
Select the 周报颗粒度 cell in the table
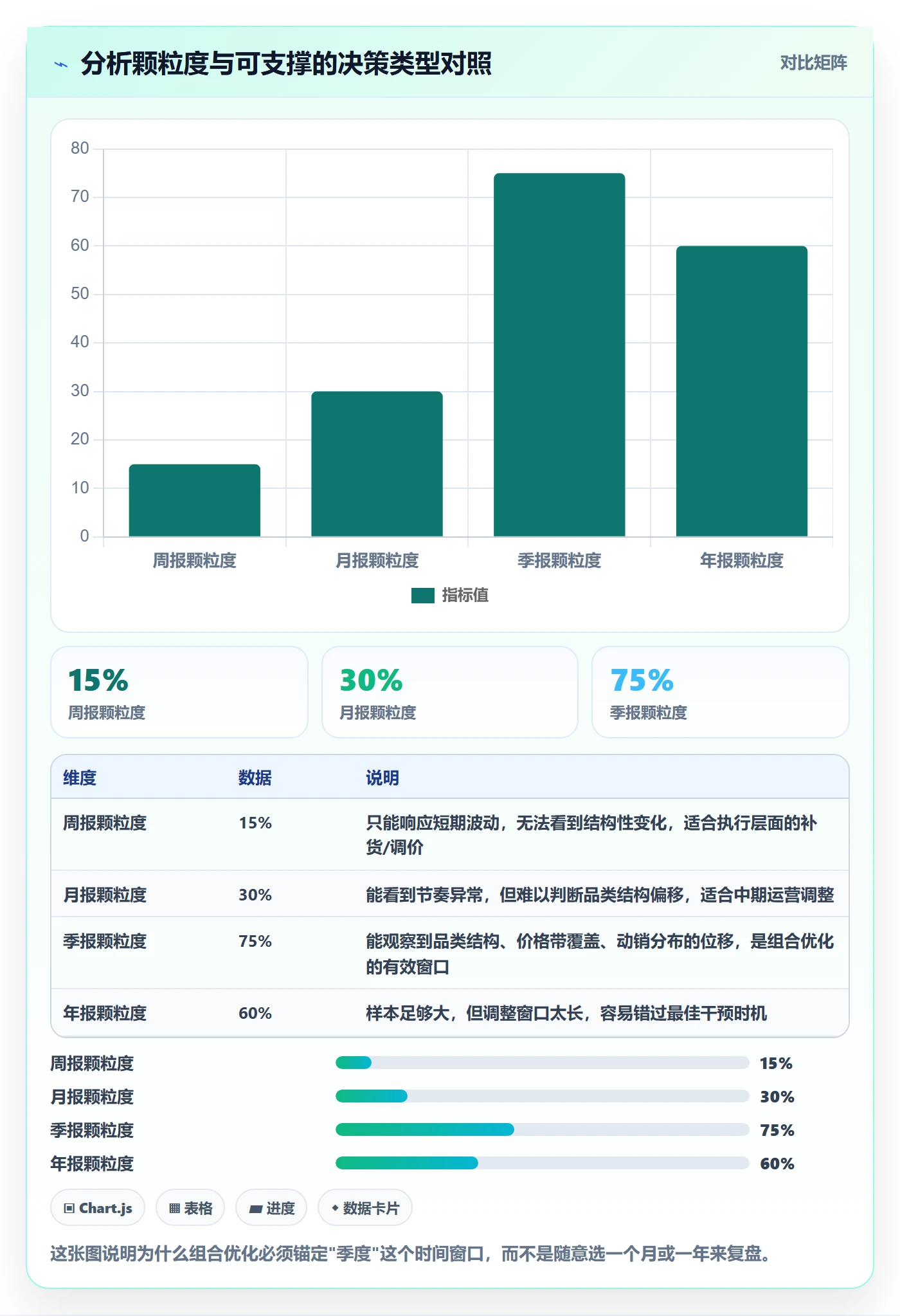(x=105, y=823)
